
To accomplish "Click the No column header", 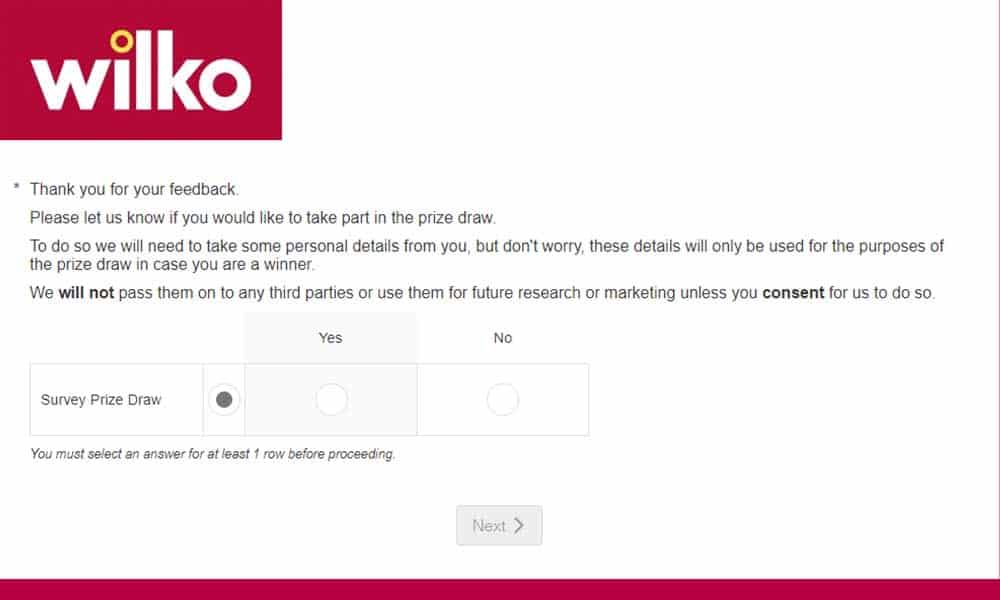I will click(503, 338).
